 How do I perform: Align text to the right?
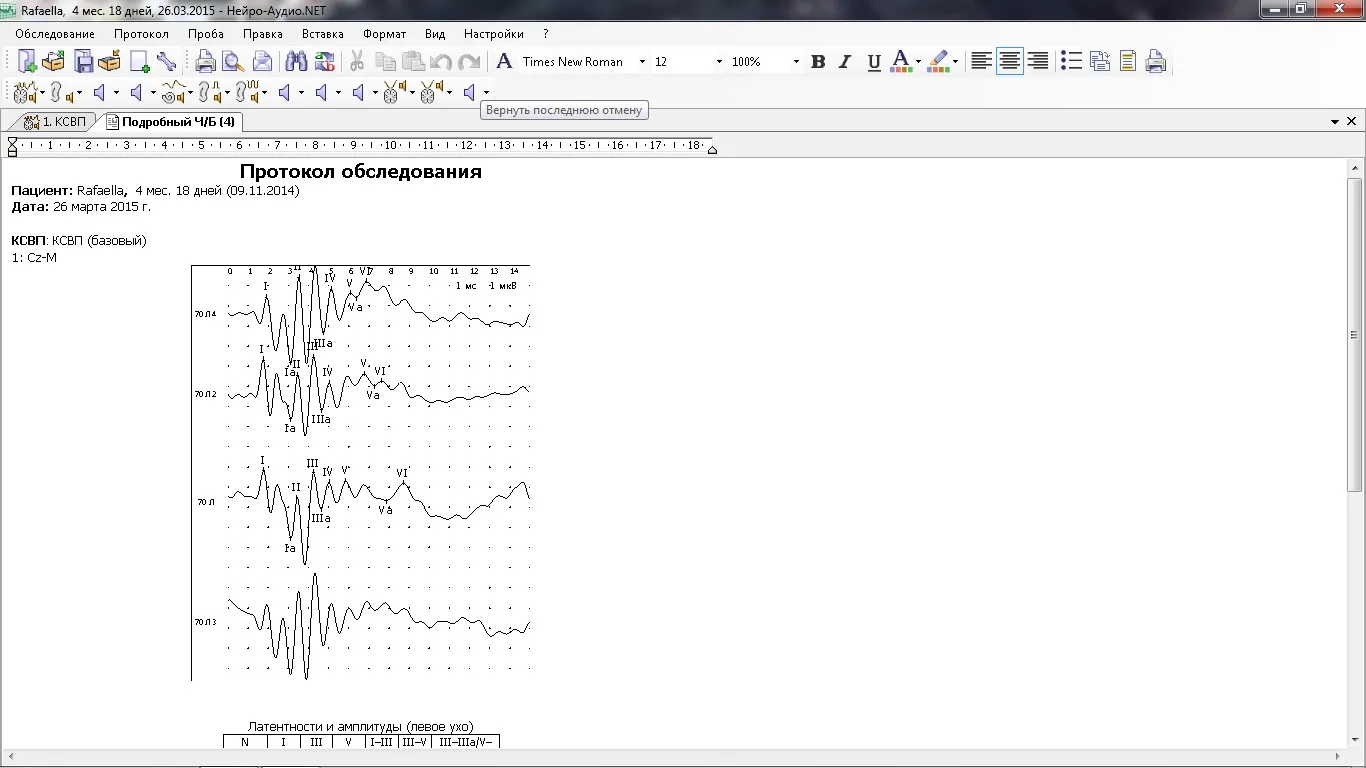coord(1038,62)
